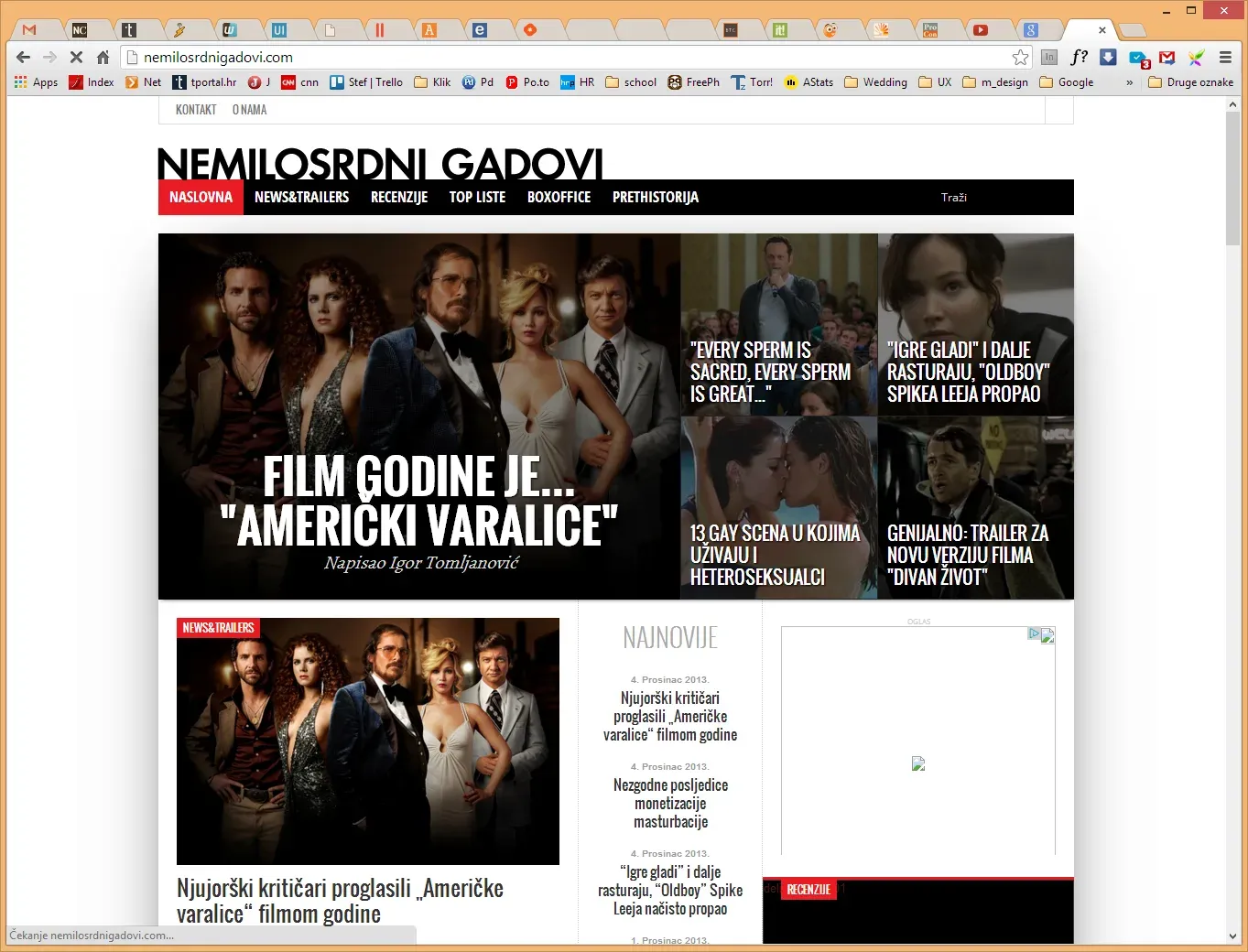
Task: Expand the school bookmarks folder
Action: (631, 82)
